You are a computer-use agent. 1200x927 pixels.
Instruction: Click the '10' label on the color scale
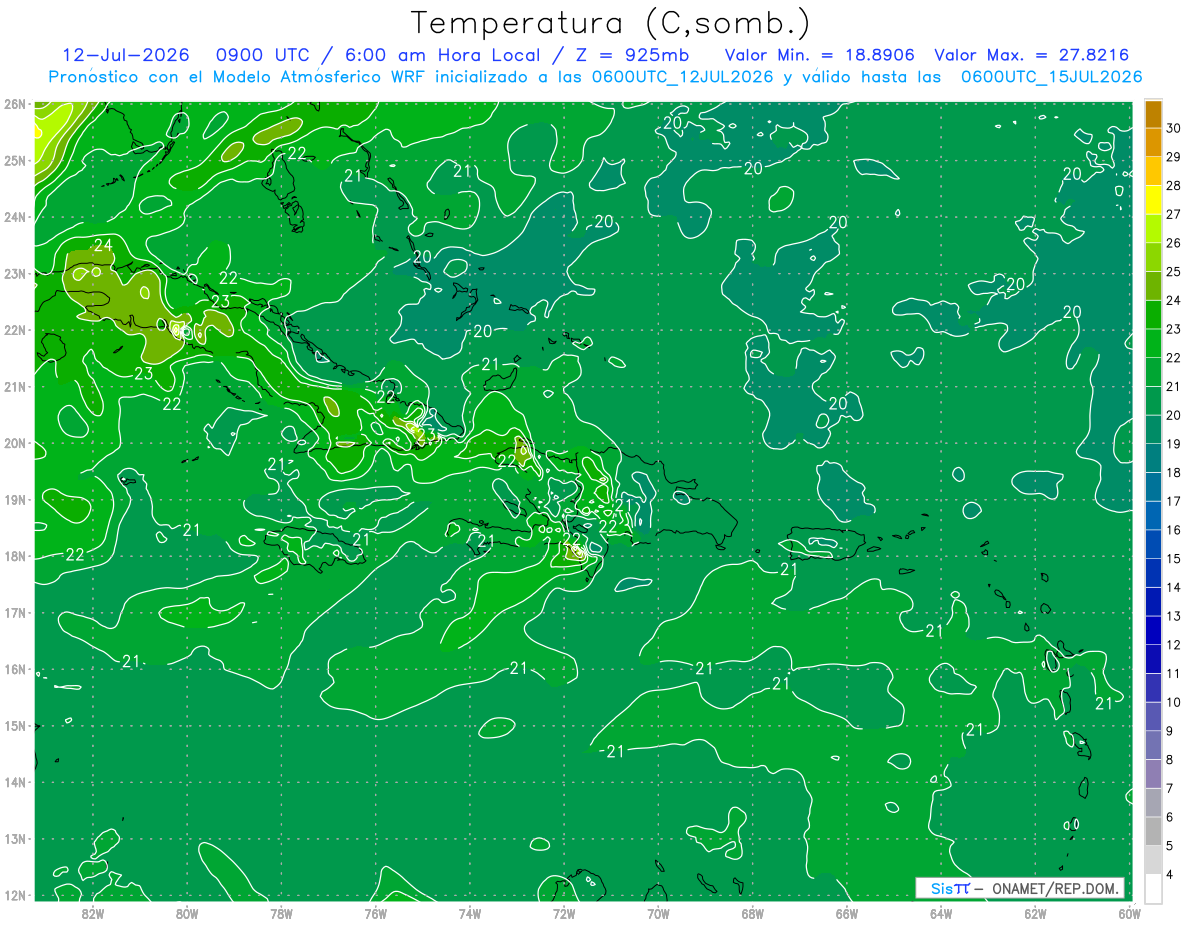(1173, 702)
